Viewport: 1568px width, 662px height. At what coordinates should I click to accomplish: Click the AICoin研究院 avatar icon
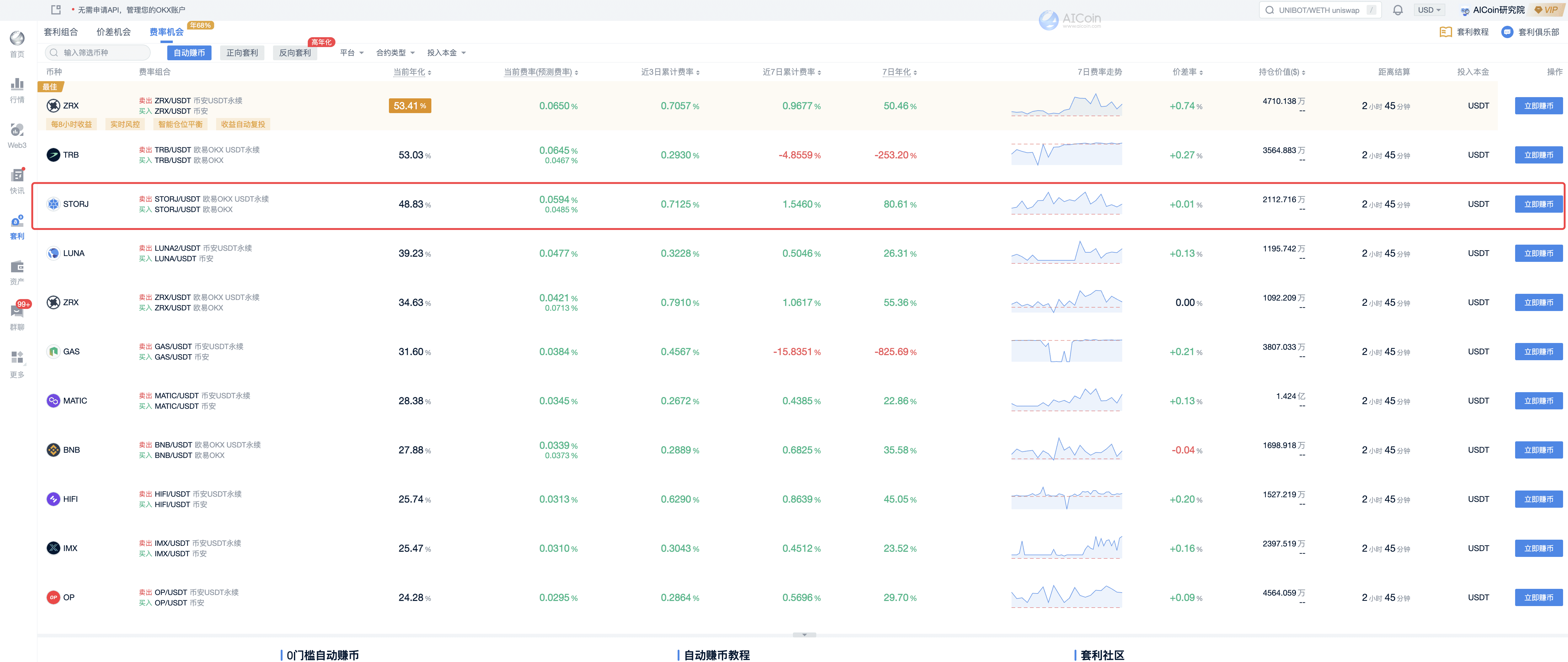coord(1465,10)
